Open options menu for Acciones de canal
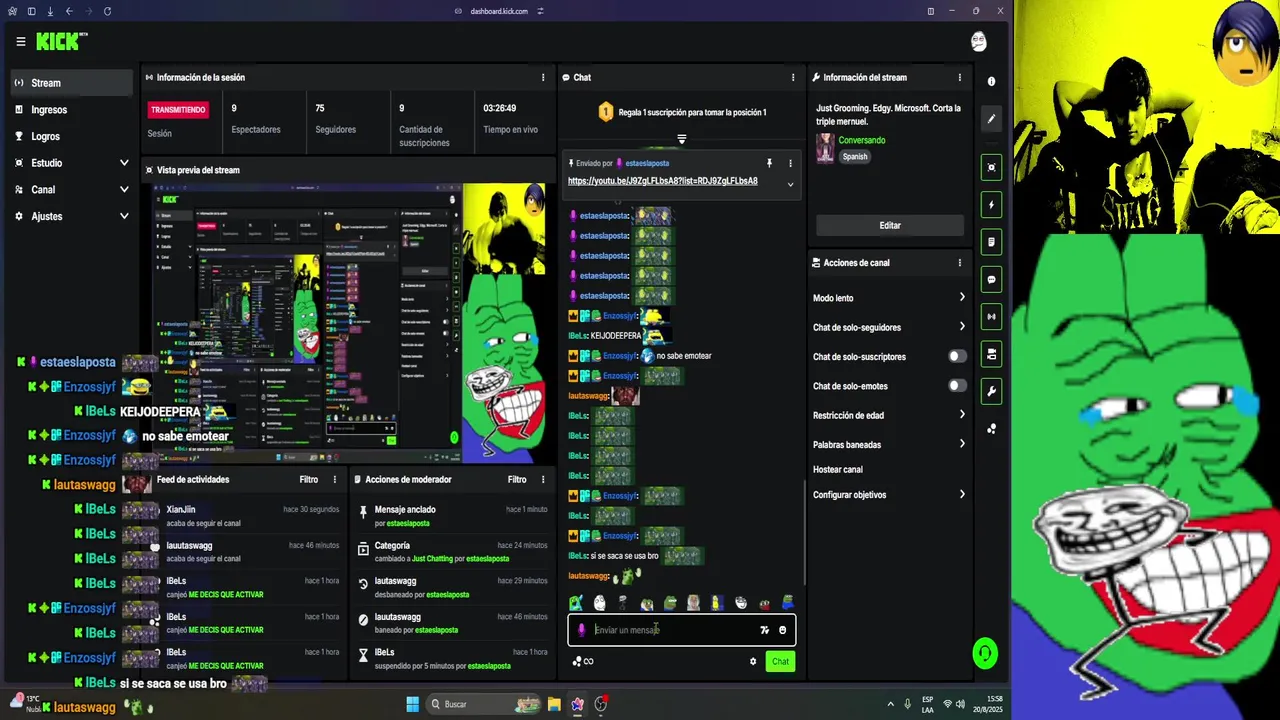This screenshot has height=720, width=1280. [960, 263]
